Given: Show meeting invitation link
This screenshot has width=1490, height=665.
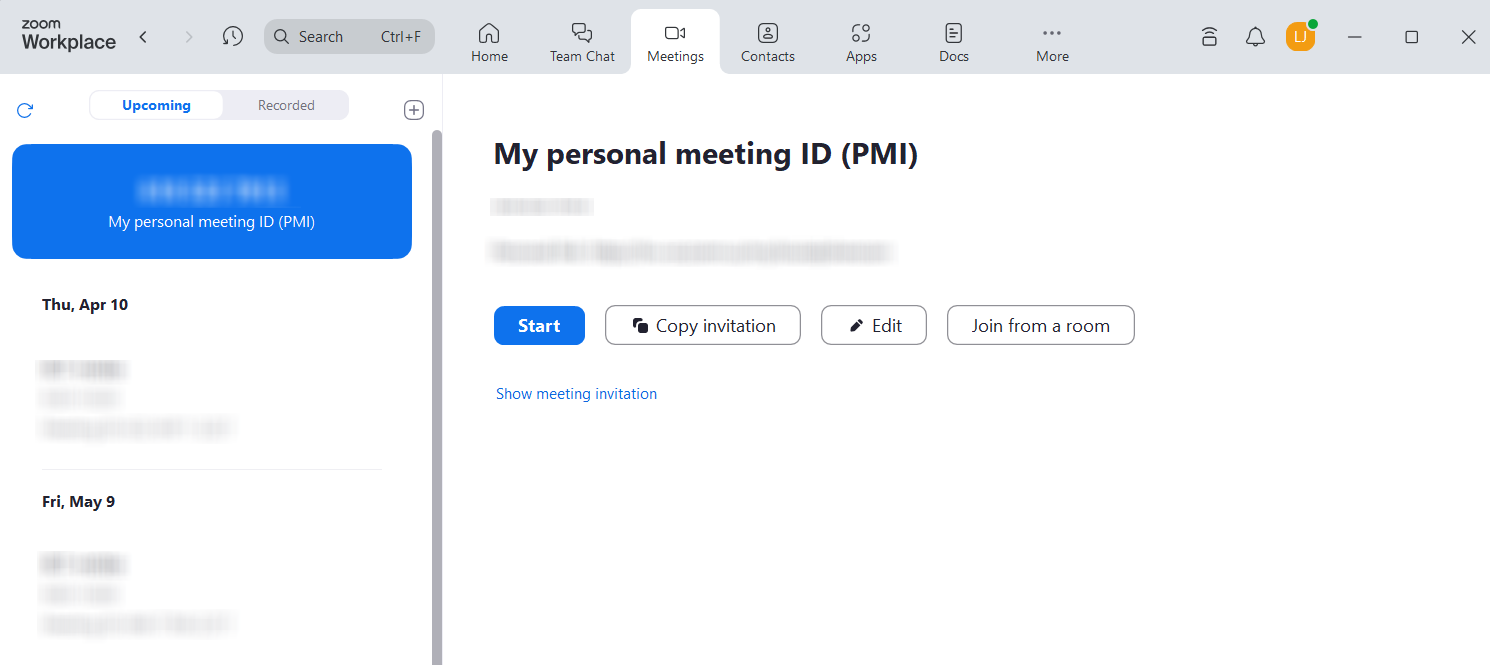Looking at the screenshot, I should [x=576, y=394].
